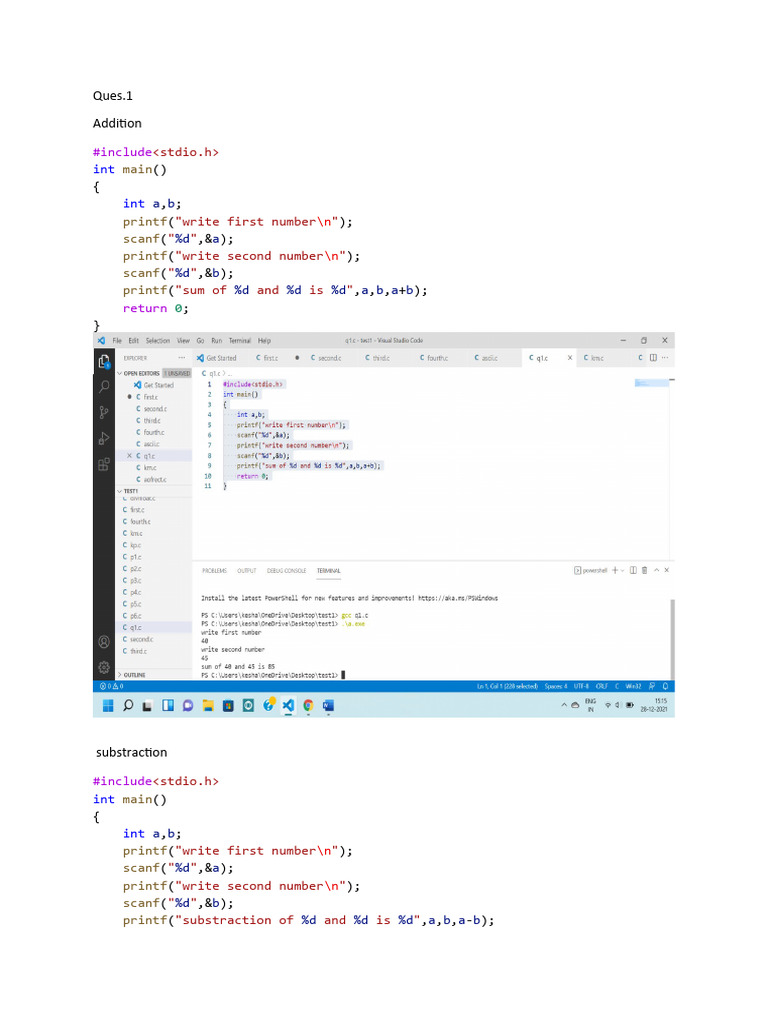Open the Accounts icon in activity bar
The height and width of the screenshot is (1024, 768).
(104, 641)
